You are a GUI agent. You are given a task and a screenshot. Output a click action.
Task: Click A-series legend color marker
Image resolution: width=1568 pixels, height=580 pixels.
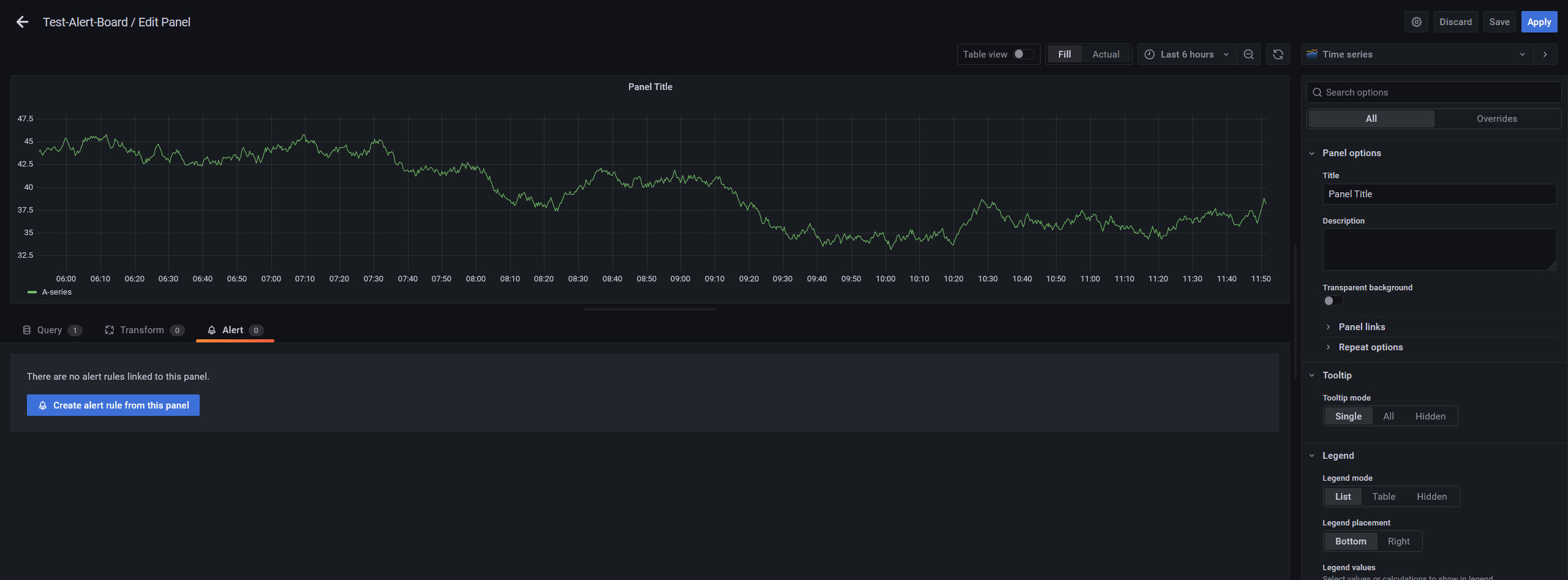pyautogui.click(x=32, y=292)
